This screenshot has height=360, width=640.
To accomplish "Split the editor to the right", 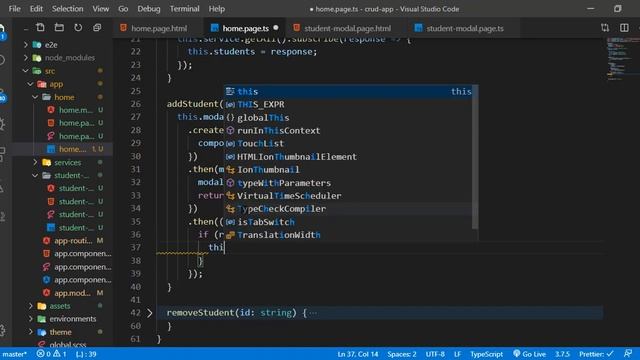I will pos(624,28).
